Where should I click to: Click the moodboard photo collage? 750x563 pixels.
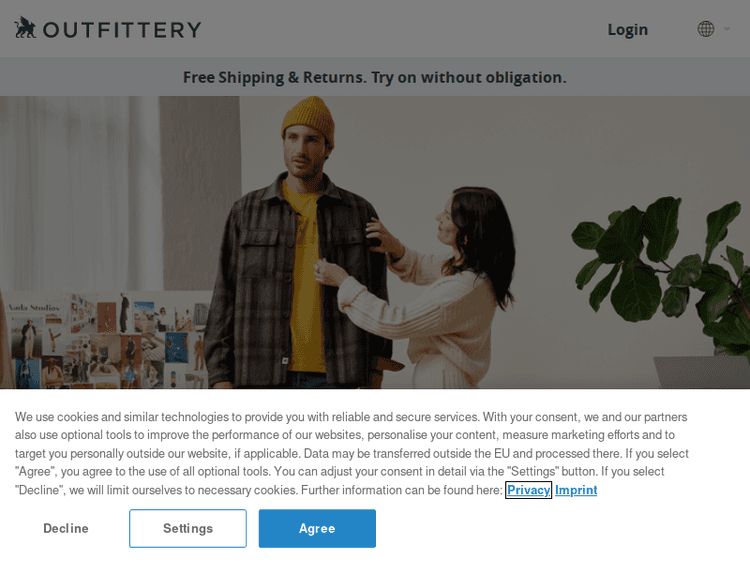[x=103, y=340]
